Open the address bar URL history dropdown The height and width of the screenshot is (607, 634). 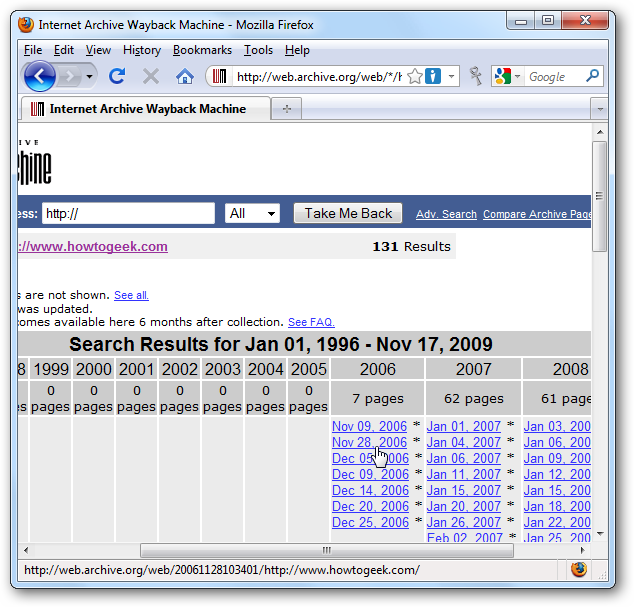click(x=451, y=76)
